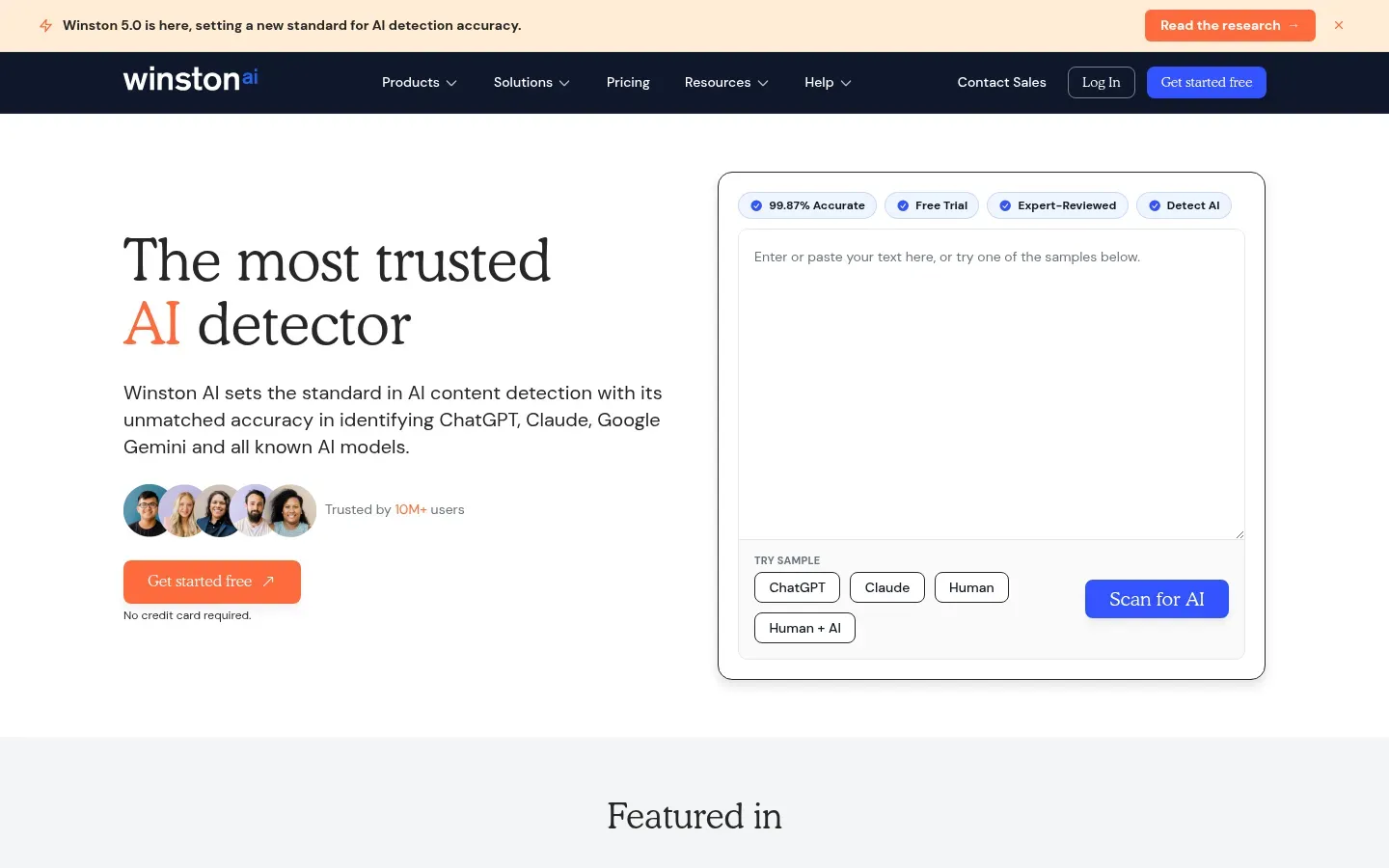This screenshot has height=868, width=1389.
Task: Click the Free Trial badge
Action: (x=932, y=205)
